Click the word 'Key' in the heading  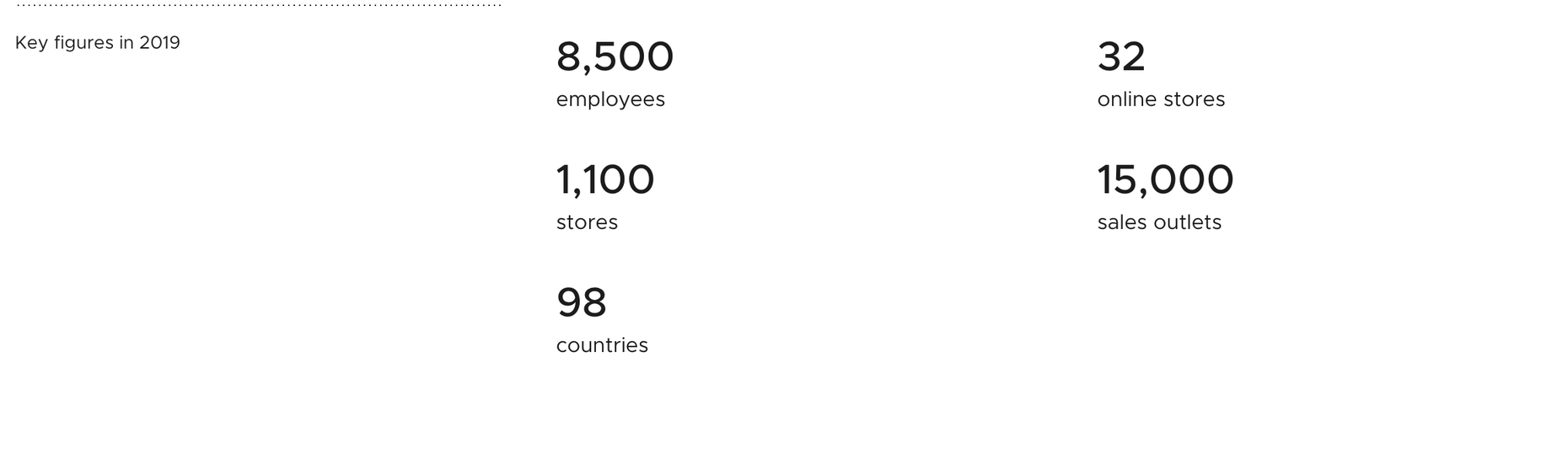pos(31,43)
